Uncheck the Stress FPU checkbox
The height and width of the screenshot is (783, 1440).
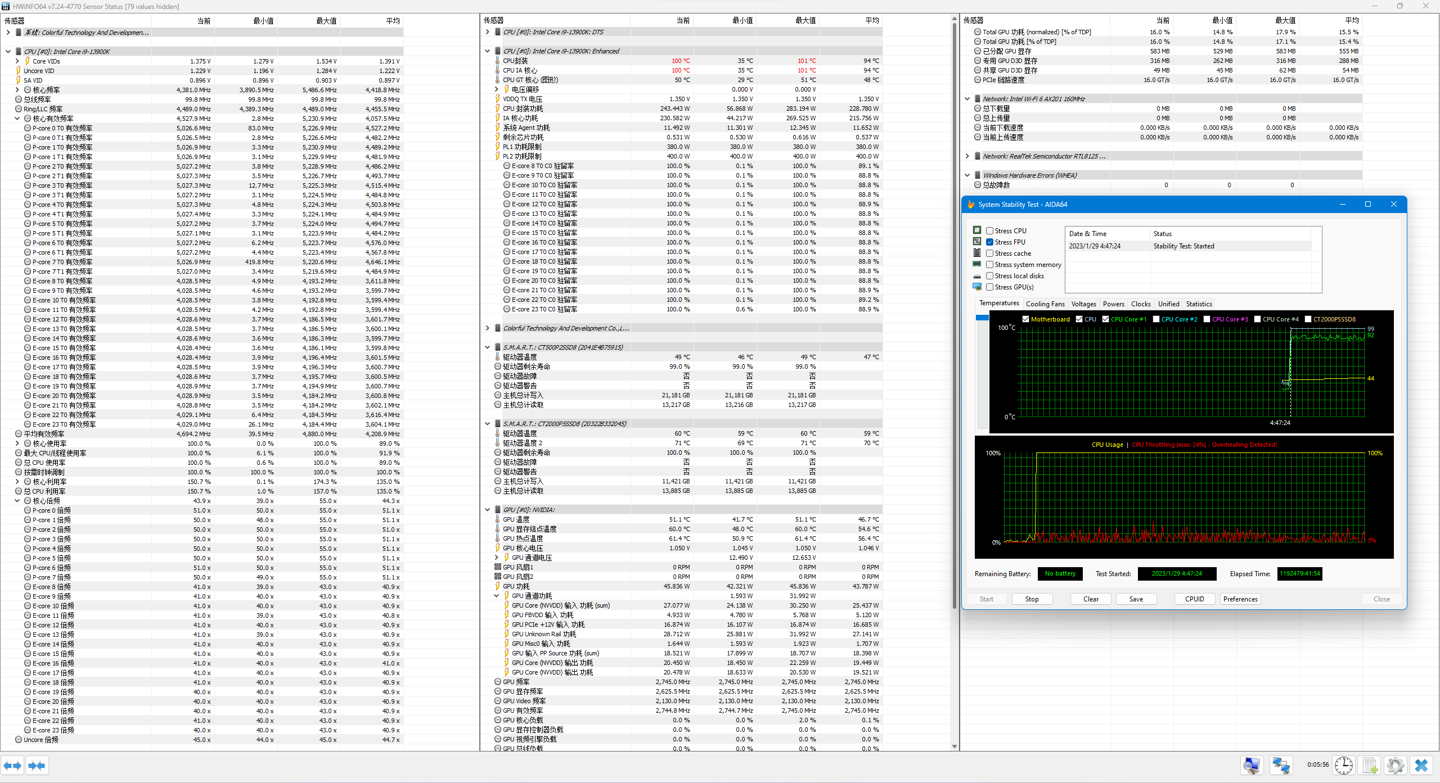pos(990,242)
